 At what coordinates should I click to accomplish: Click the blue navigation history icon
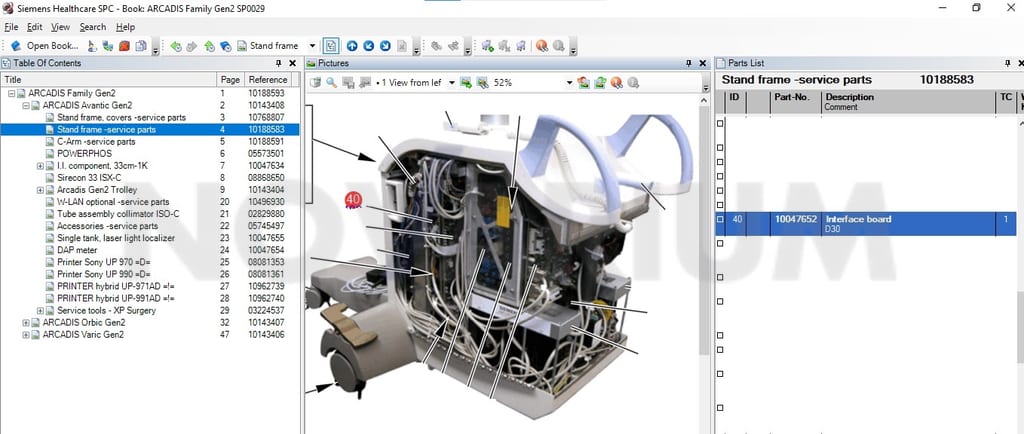click(x=225, y=46)
